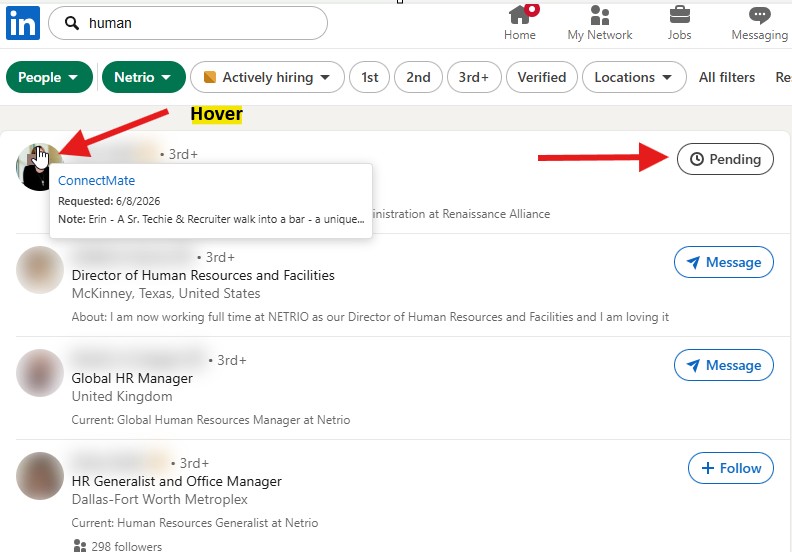Open All filters panel
This screenshot has height=552, width=792.
(727, 77)
